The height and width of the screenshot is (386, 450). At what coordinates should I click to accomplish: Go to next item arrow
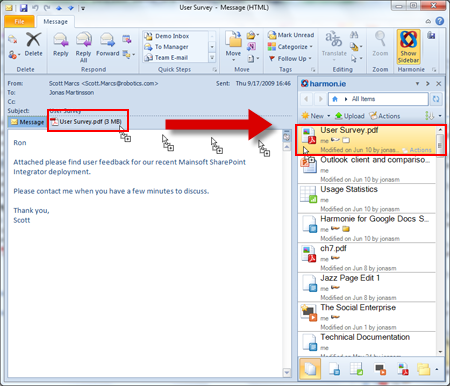coord(71,8)
